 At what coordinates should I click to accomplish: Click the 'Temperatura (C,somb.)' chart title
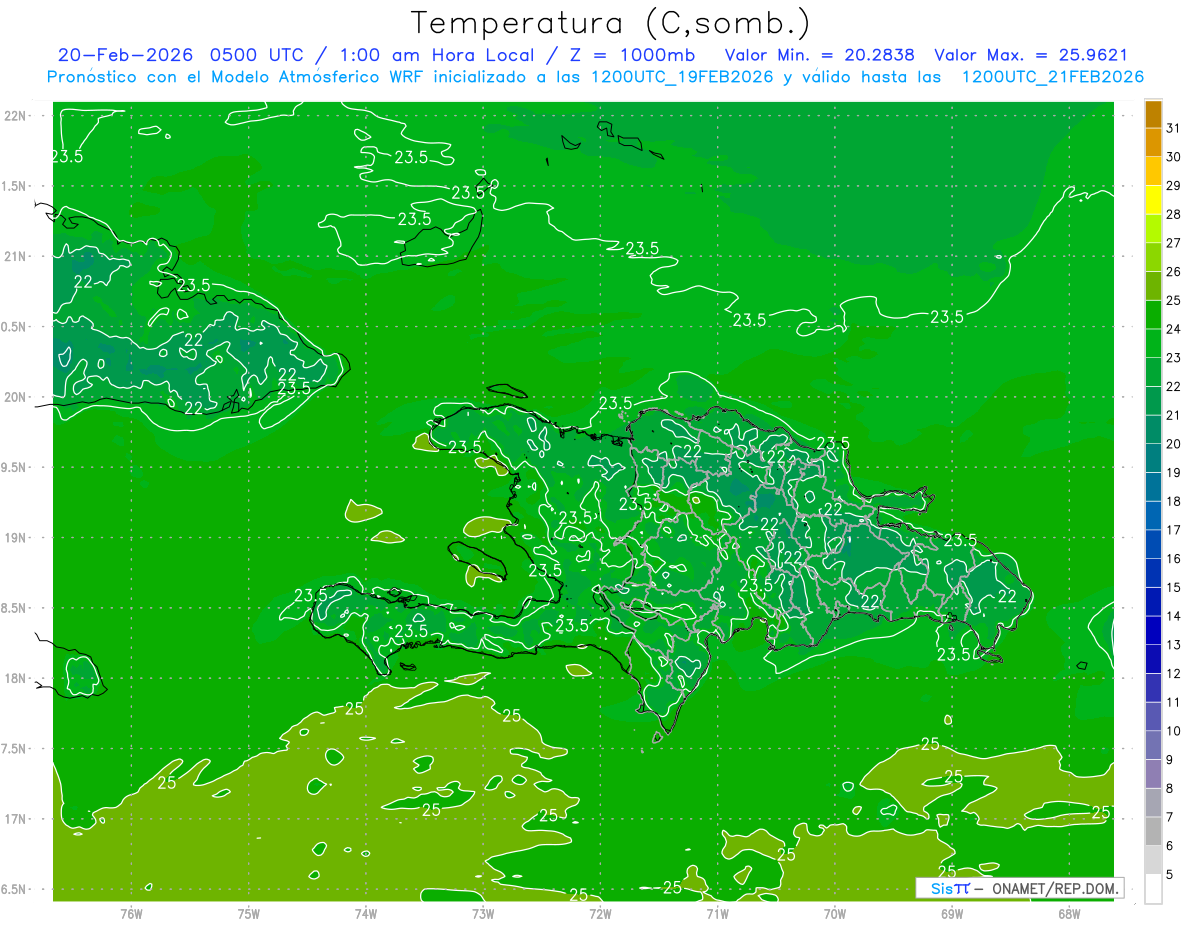(611, 22)
